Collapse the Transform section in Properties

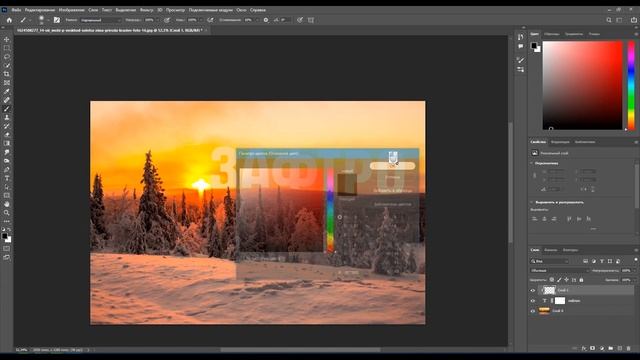coord(532,163)
